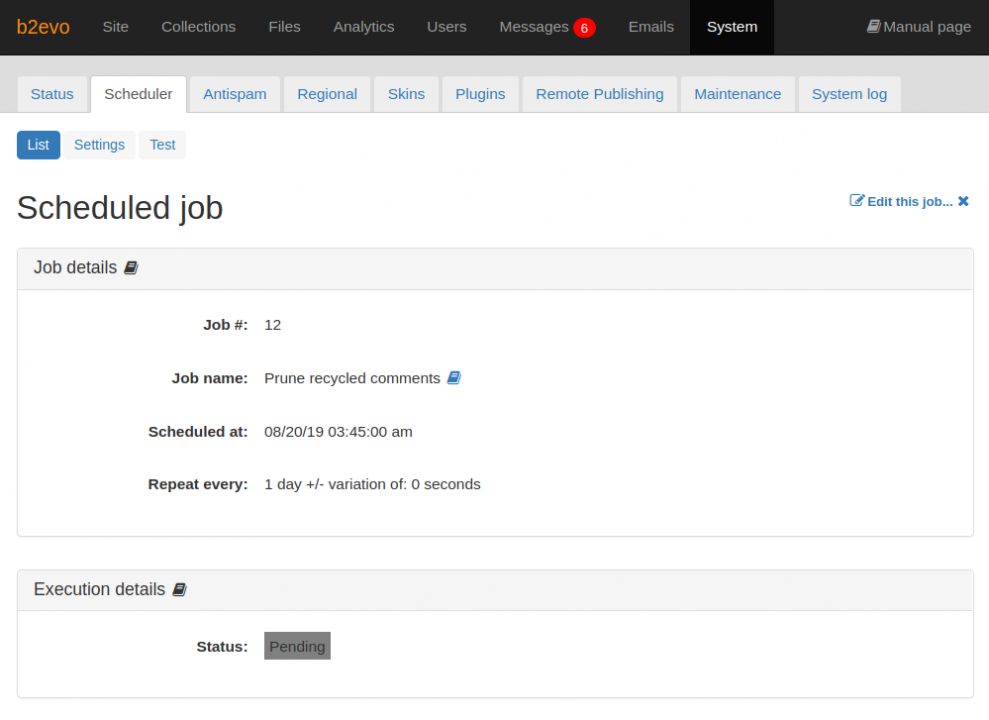Select the Scheduler tab
This screenshot has width=989, height=720.
[138, 94]
